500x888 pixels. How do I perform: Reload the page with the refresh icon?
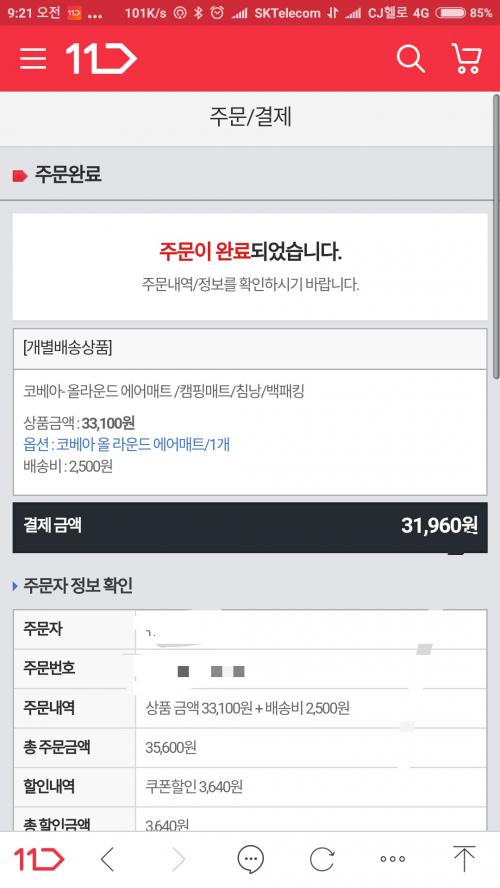322,859
